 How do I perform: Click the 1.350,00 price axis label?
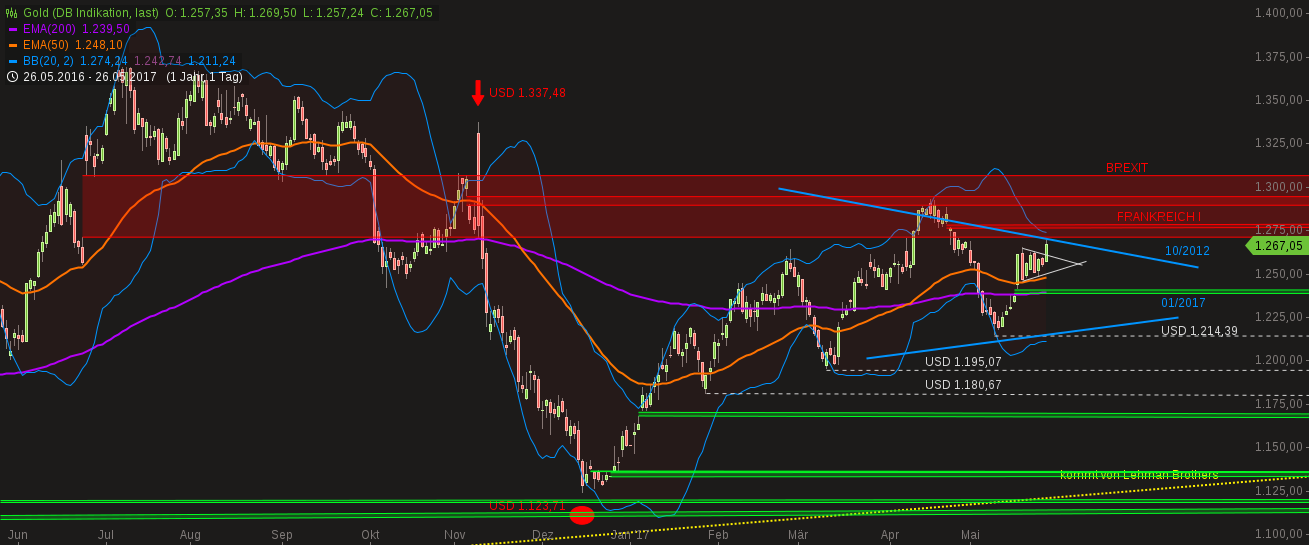pos(1279,100)
